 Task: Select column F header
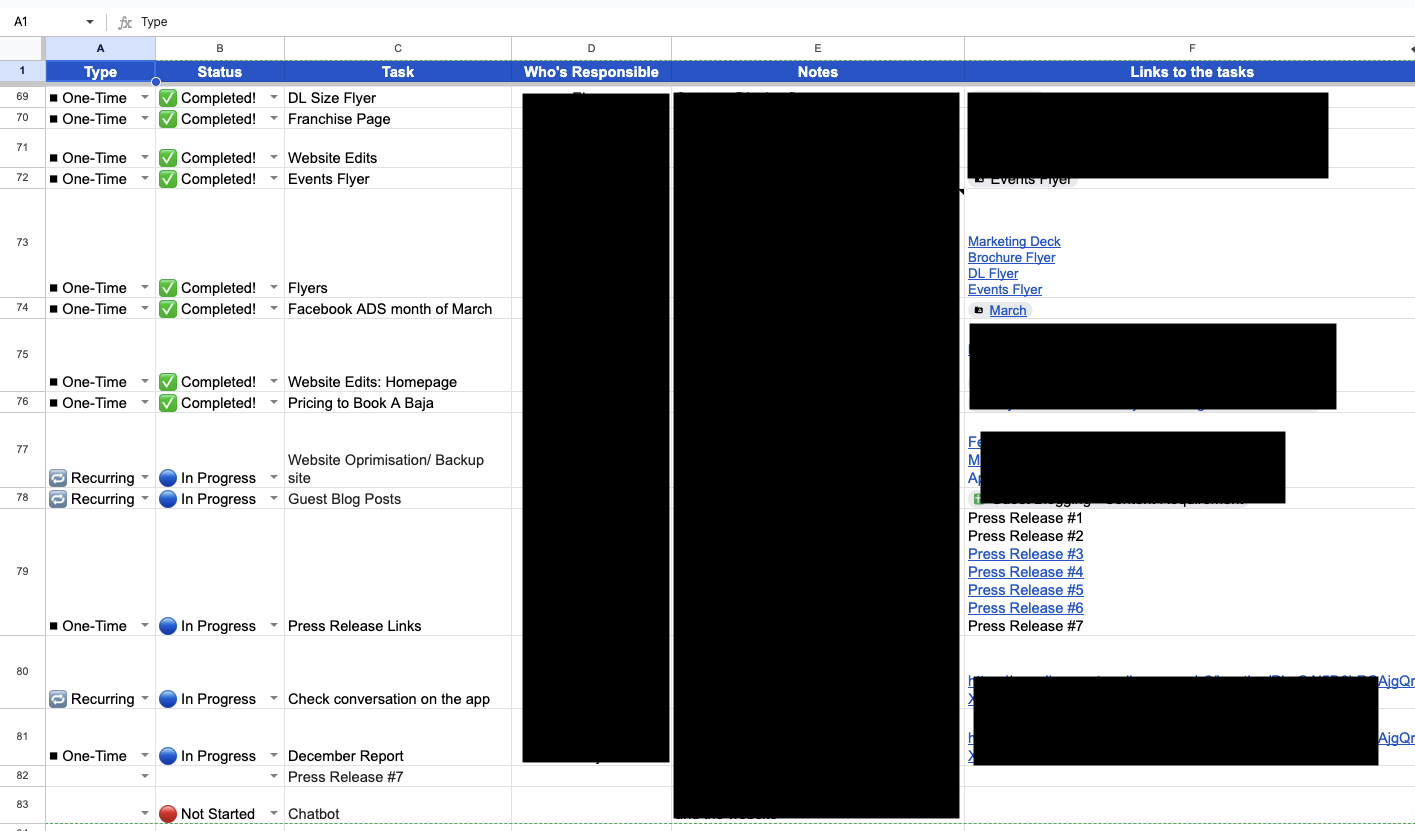[x=1190, y=48]
